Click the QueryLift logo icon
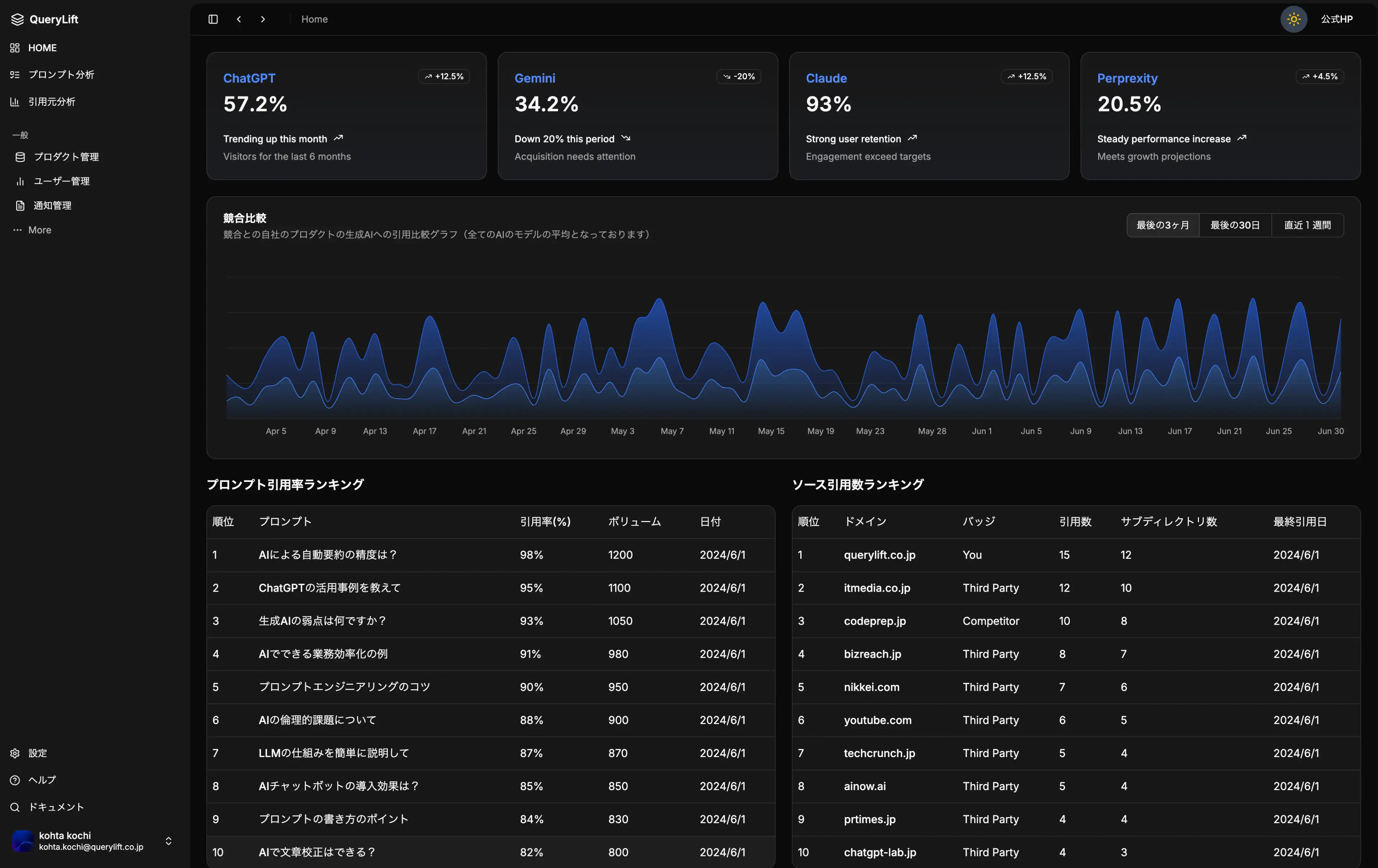 (17, 19)
